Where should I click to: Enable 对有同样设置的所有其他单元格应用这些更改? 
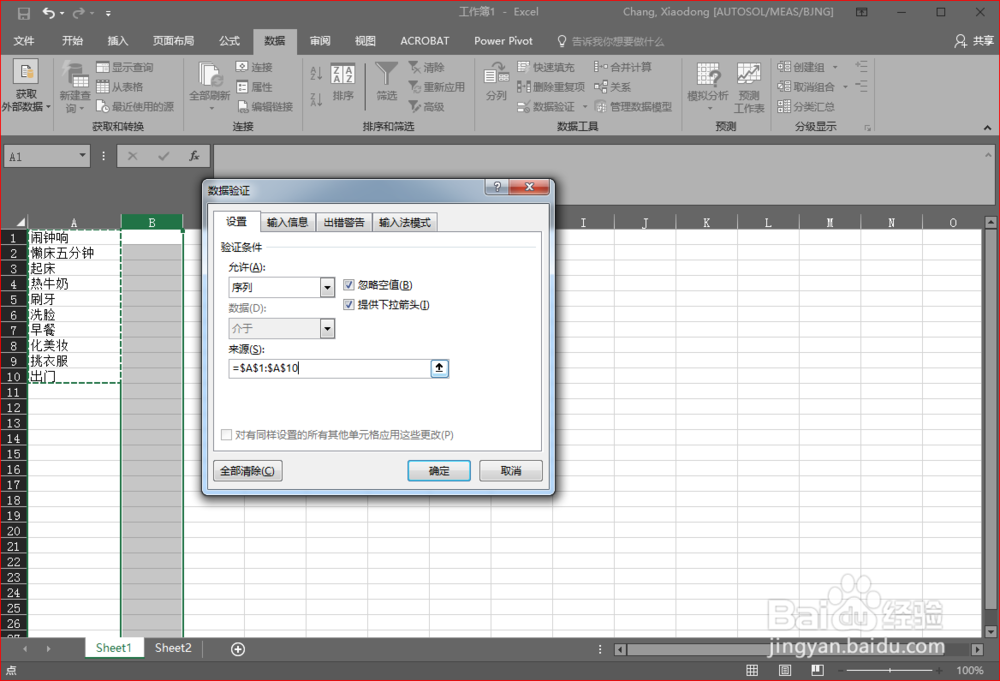pos(226,434)
